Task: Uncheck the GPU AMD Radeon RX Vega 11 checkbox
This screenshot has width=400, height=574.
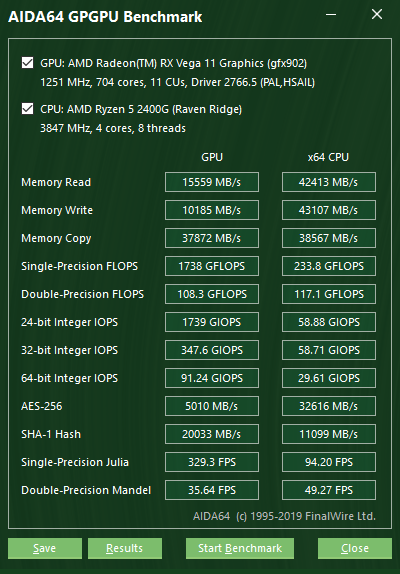Action: click(x=27, y=63)
